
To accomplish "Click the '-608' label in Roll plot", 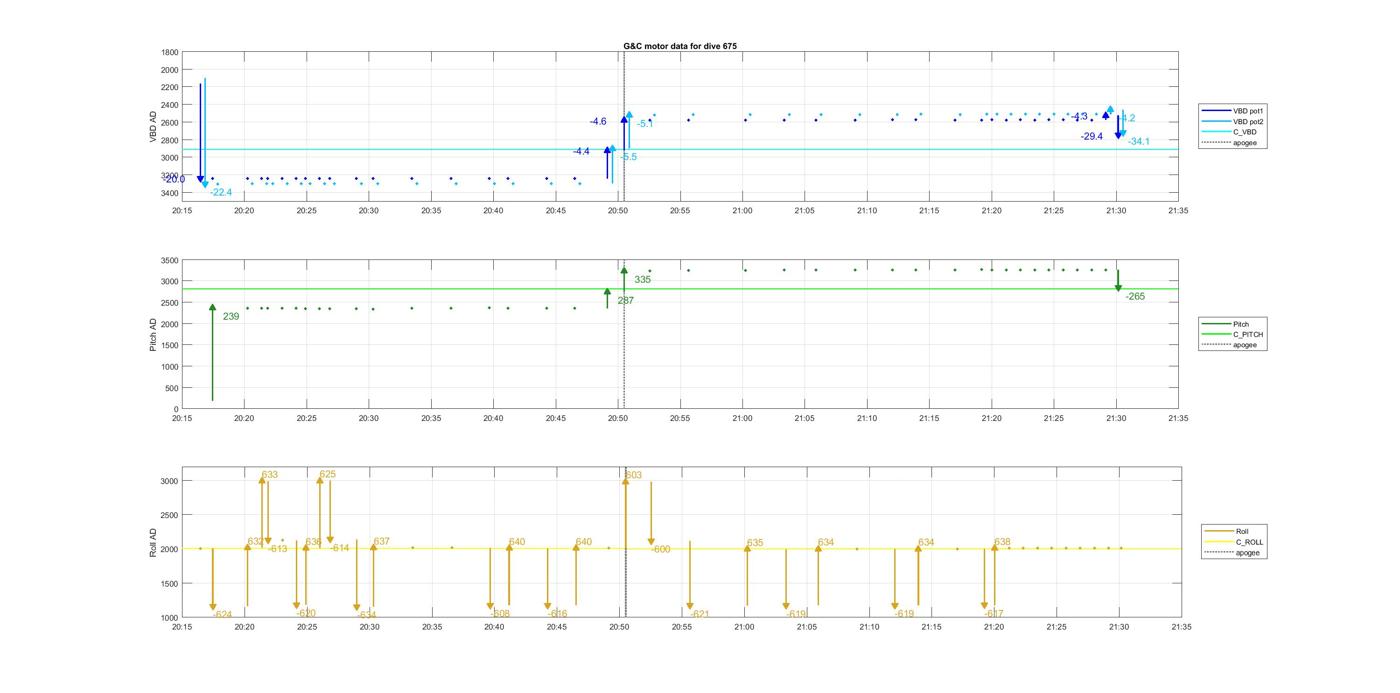I will tap(499, 614).
